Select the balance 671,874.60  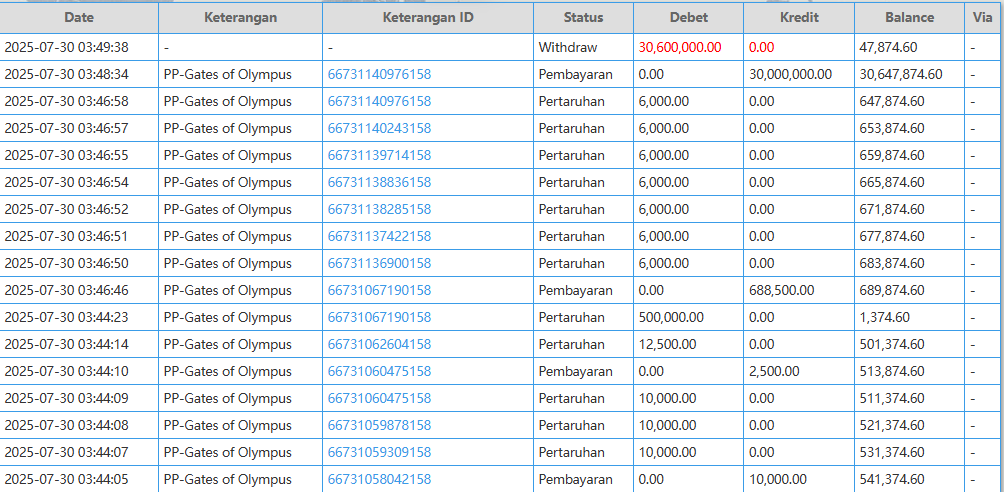pyautogui.click(x=892, y=209)
